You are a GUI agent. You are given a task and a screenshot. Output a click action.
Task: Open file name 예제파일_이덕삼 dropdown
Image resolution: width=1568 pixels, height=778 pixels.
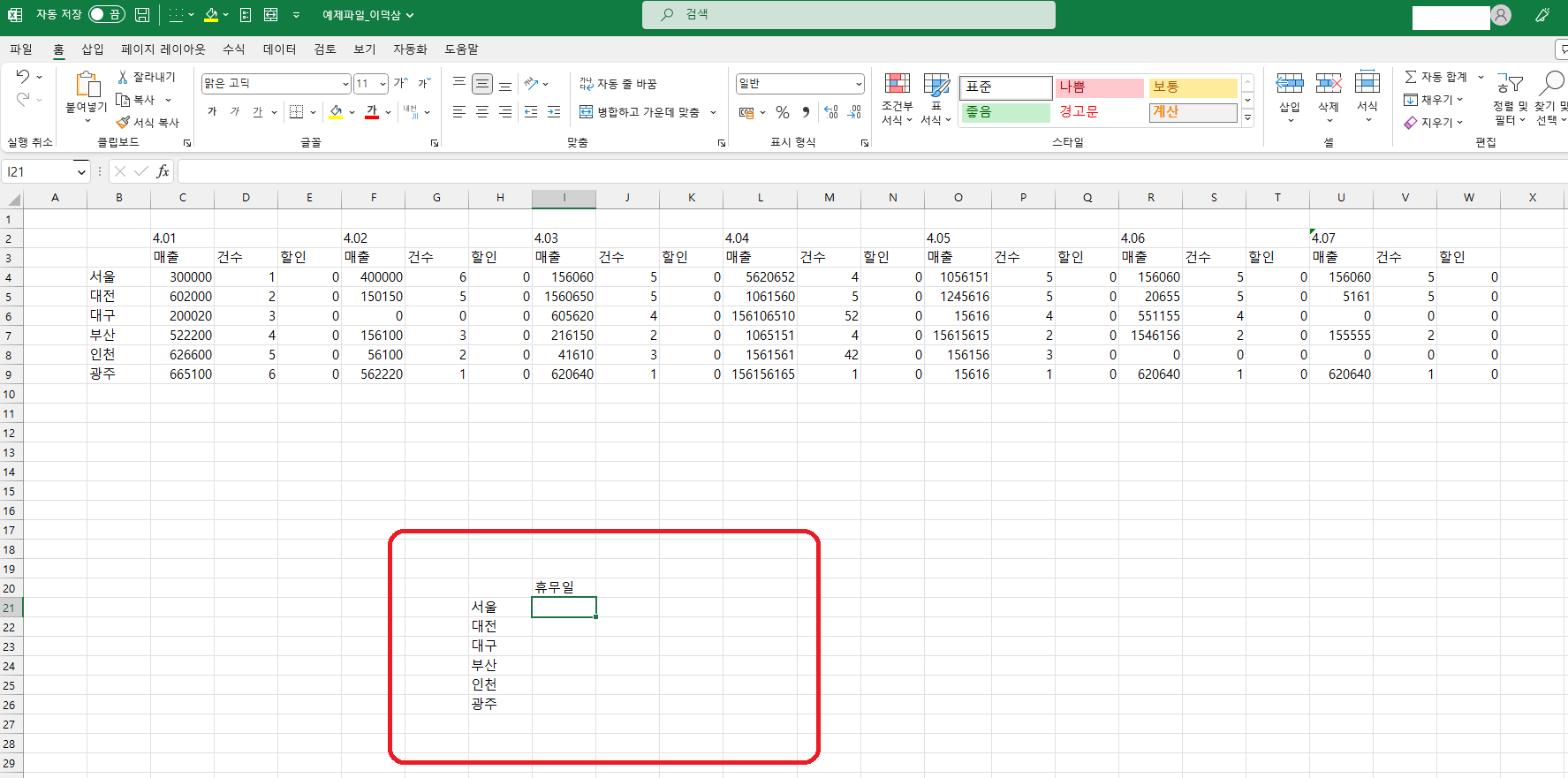click(x=367, y=15)
